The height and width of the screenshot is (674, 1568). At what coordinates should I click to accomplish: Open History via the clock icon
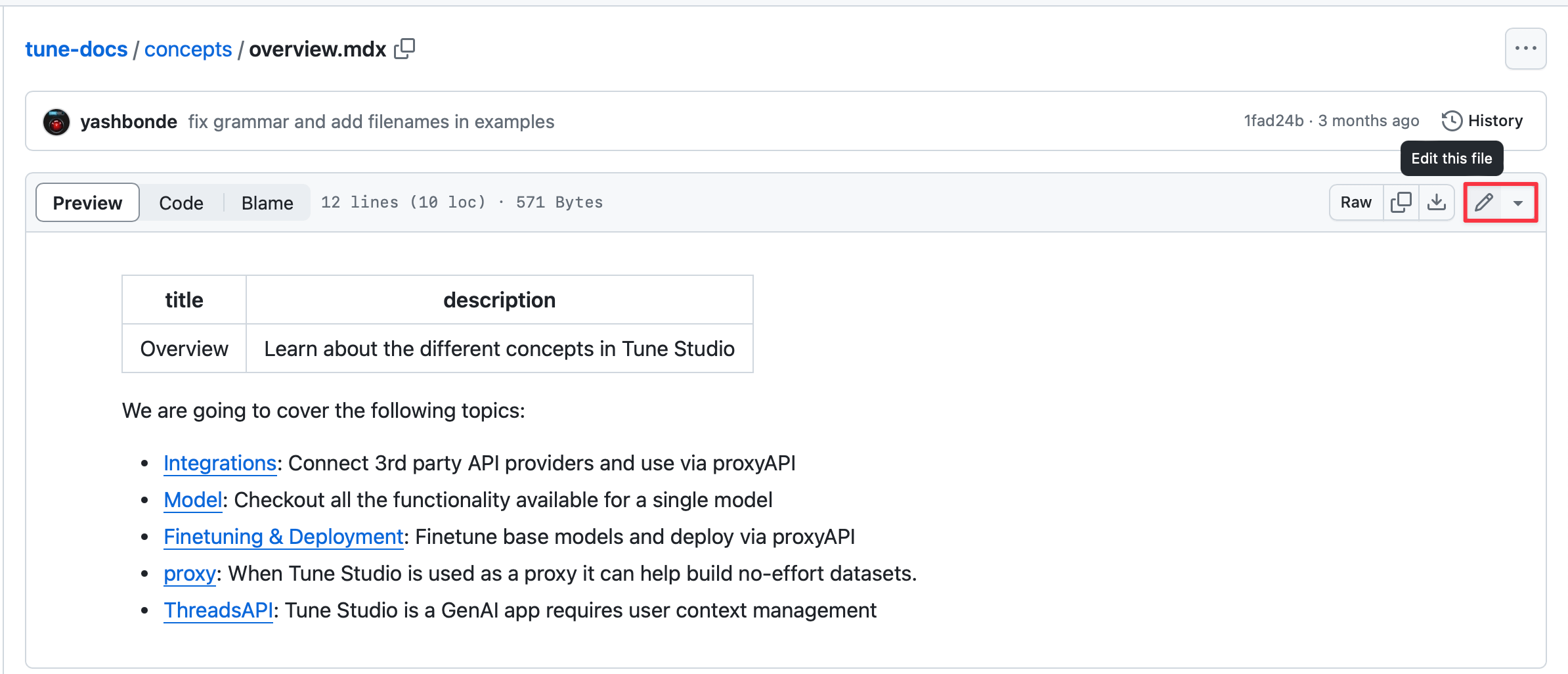1452,121
